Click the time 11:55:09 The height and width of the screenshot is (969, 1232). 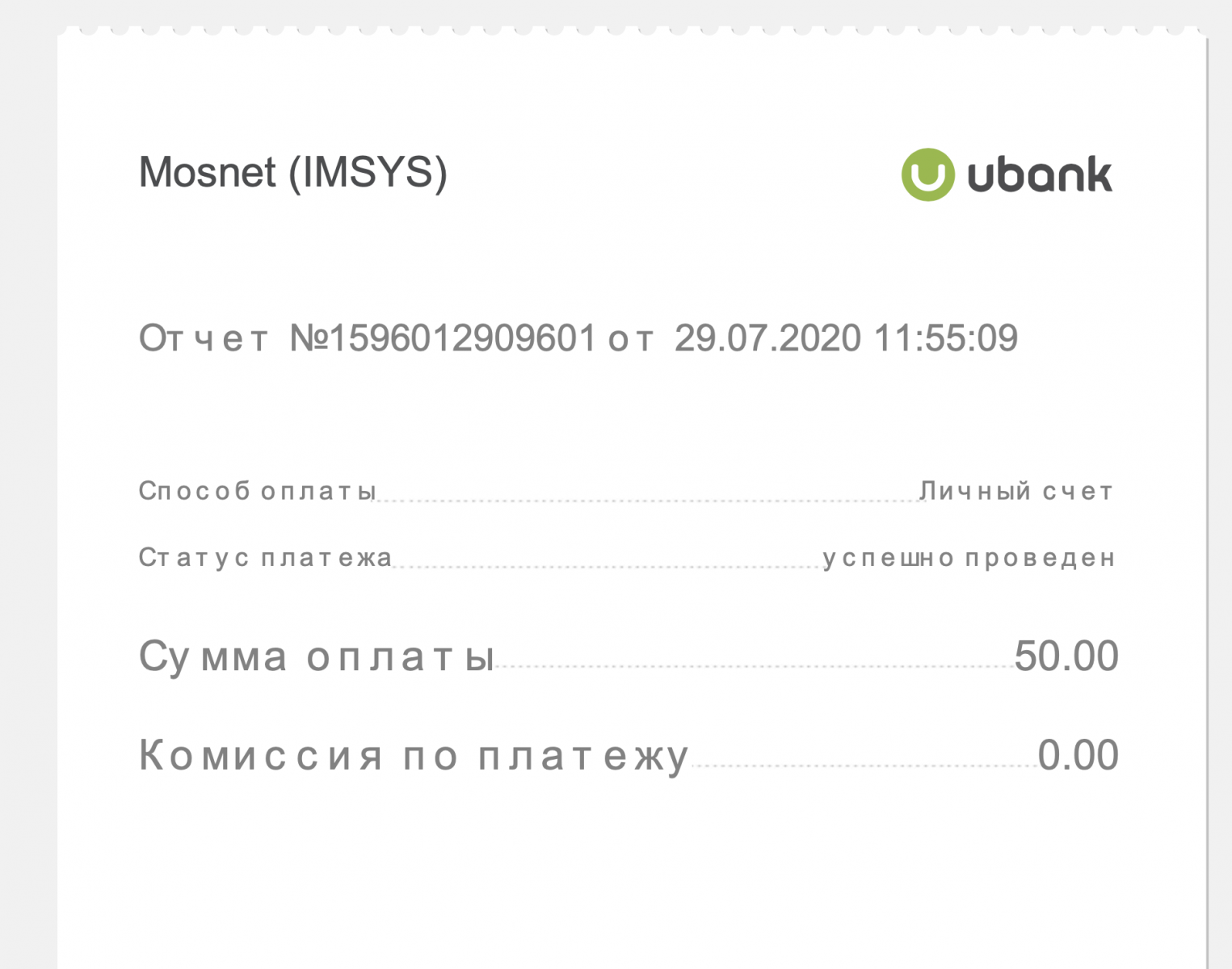(x=946, y=338)
